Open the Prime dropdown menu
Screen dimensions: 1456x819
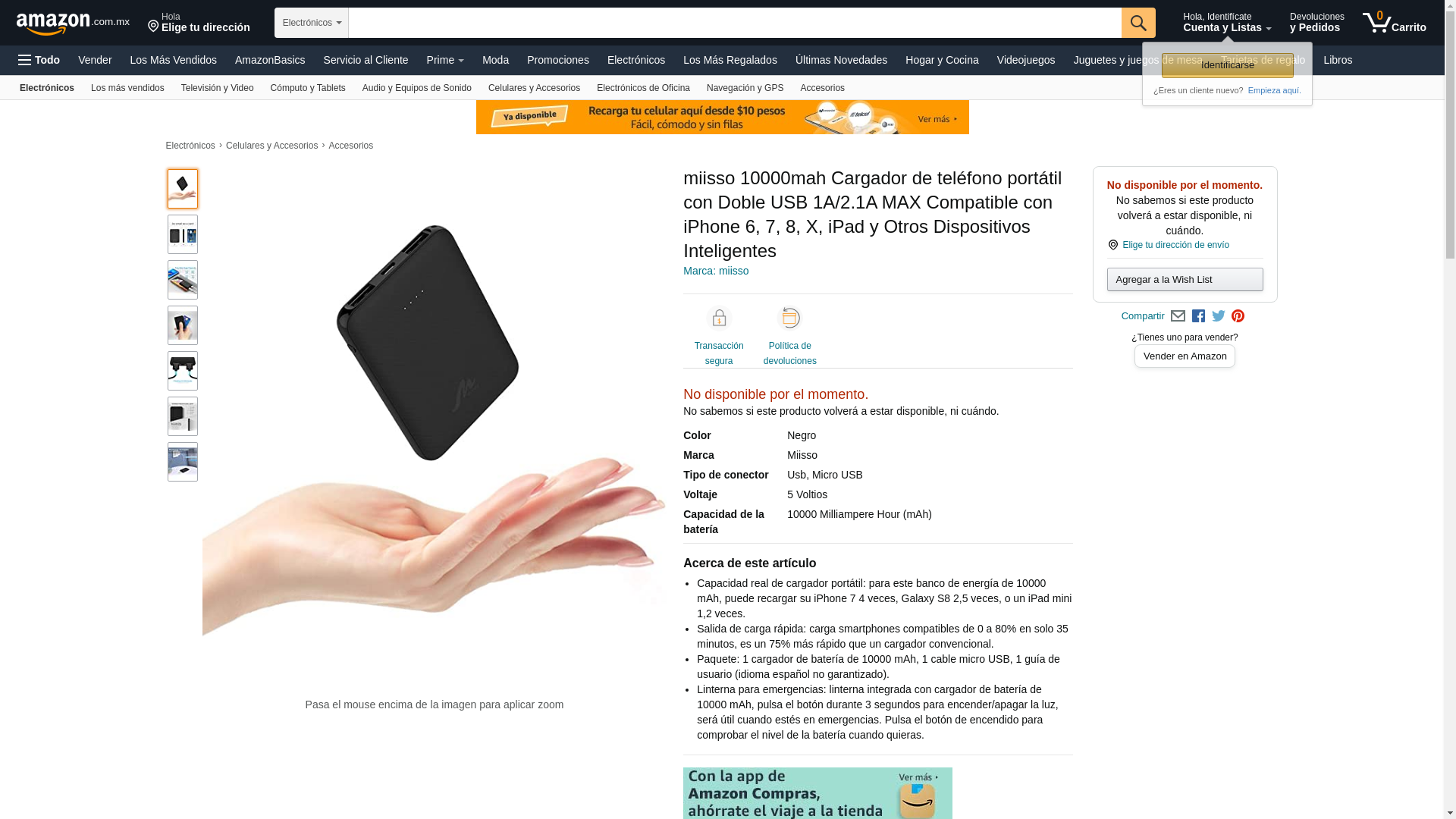coord(445,60)
